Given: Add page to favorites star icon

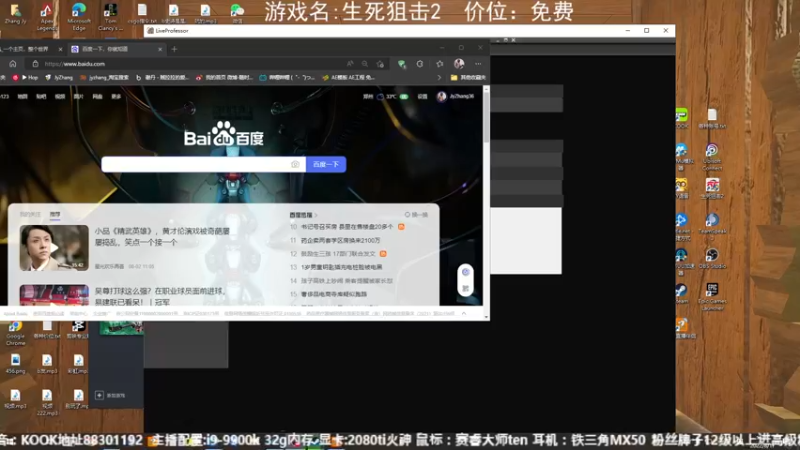Looking at the screenshot, I should click(x=380, y=64).
